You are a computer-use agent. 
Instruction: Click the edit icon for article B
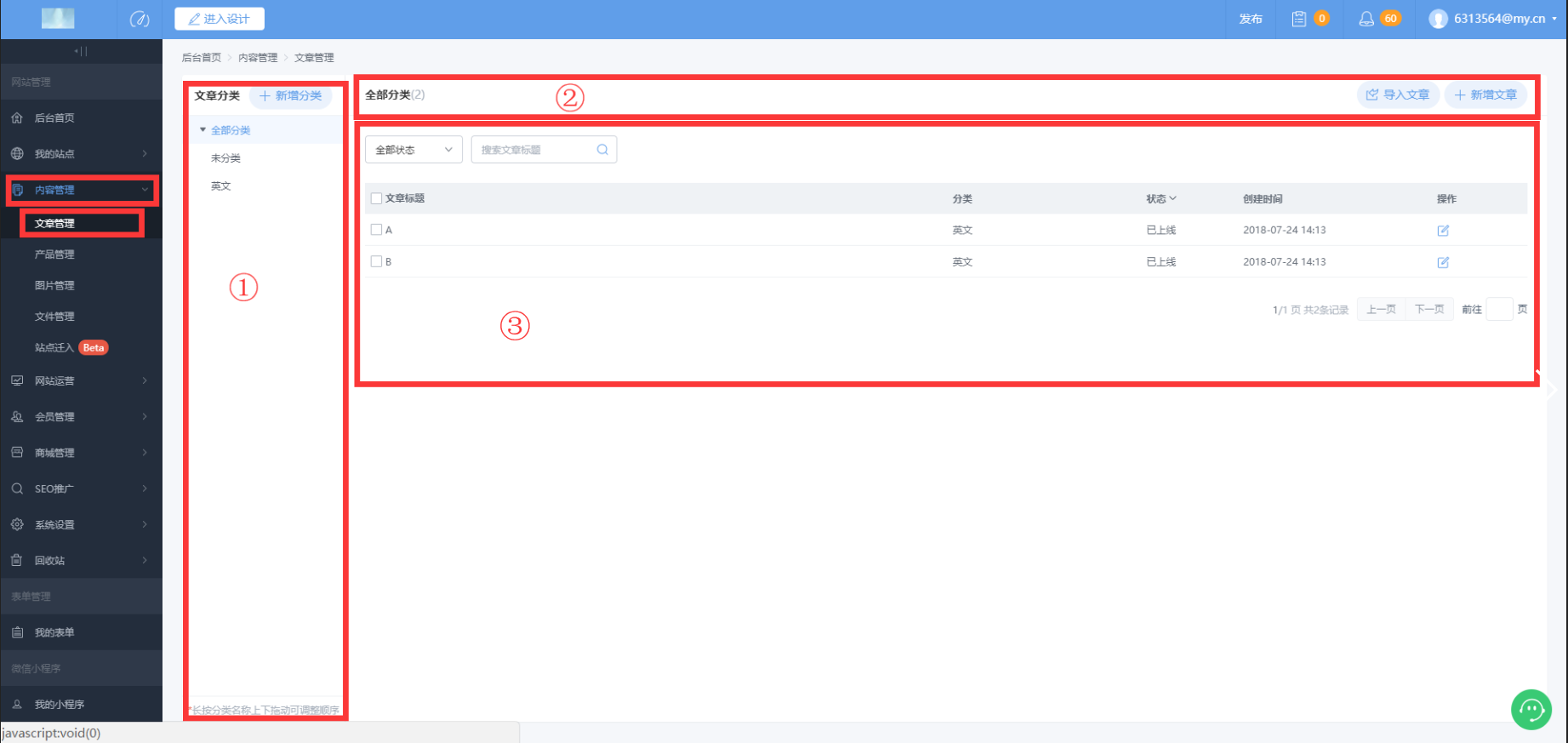pyautogui.click(x=1443, y=262)
